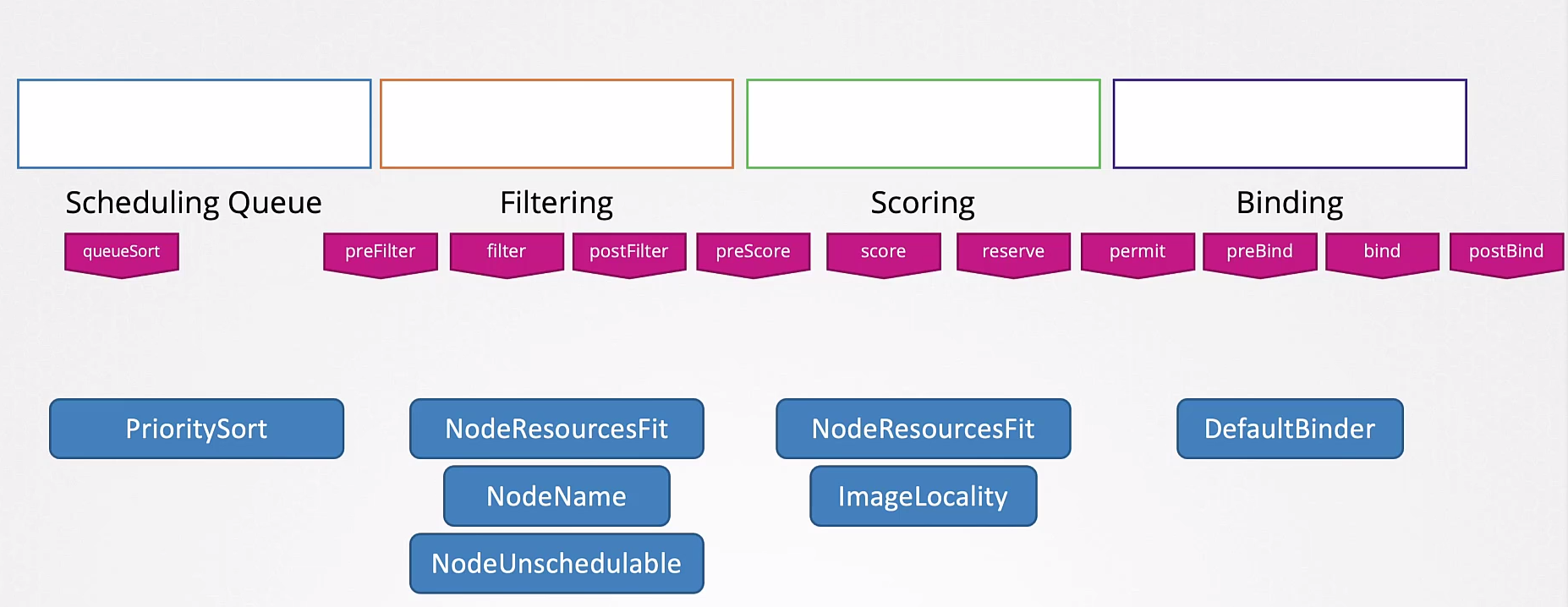Viewport: 1568px width, 607px height.
Task: Select the empty orange Filtering box
Action: (x=556, y=124)
